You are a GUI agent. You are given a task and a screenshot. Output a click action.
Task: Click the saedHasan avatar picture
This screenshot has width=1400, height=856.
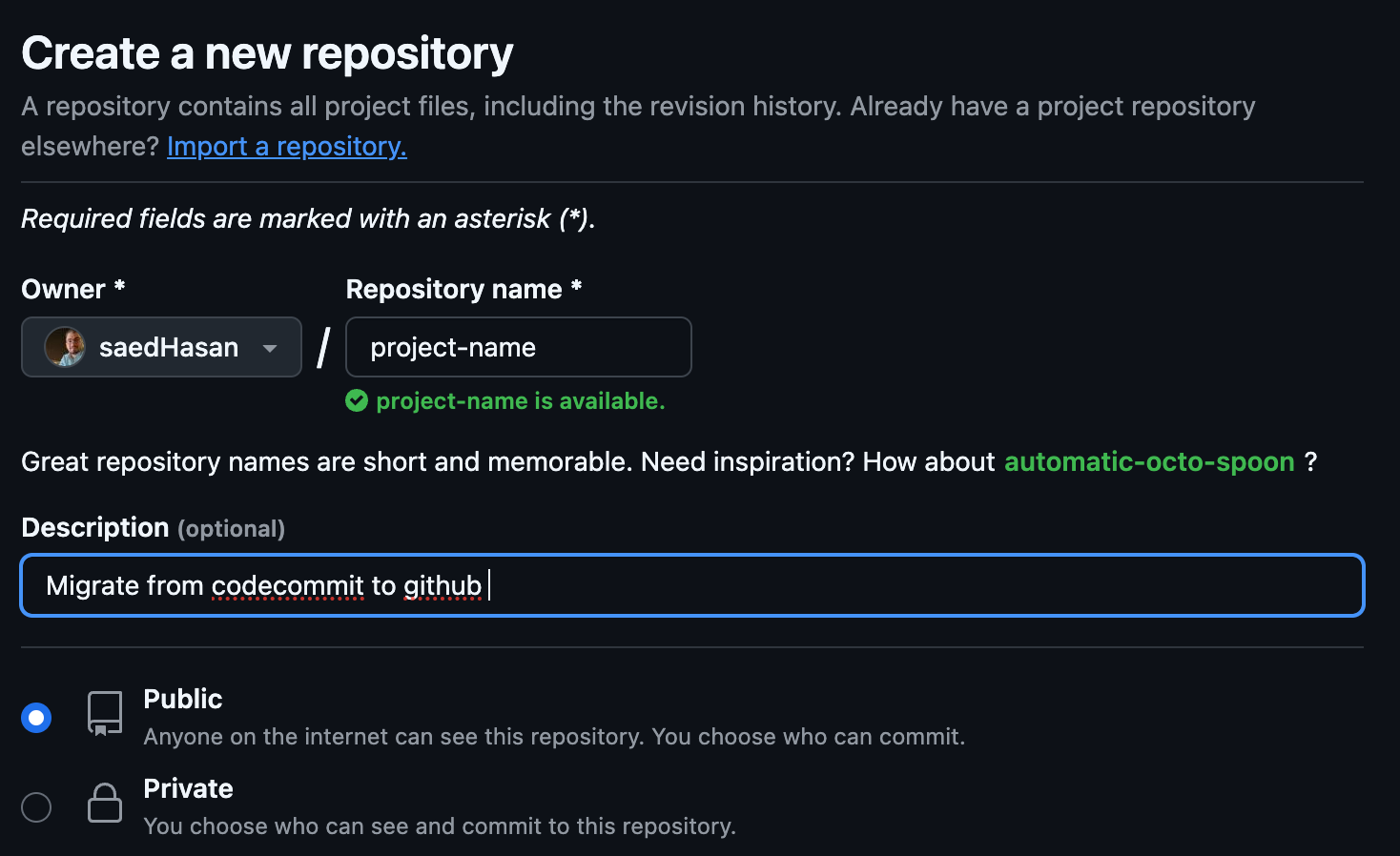tap(65, 347)
